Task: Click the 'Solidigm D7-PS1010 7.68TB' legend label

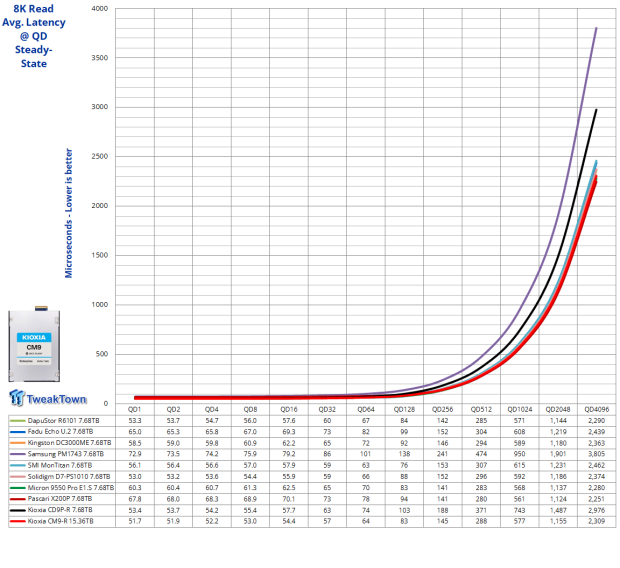Action: pos(69,477)
